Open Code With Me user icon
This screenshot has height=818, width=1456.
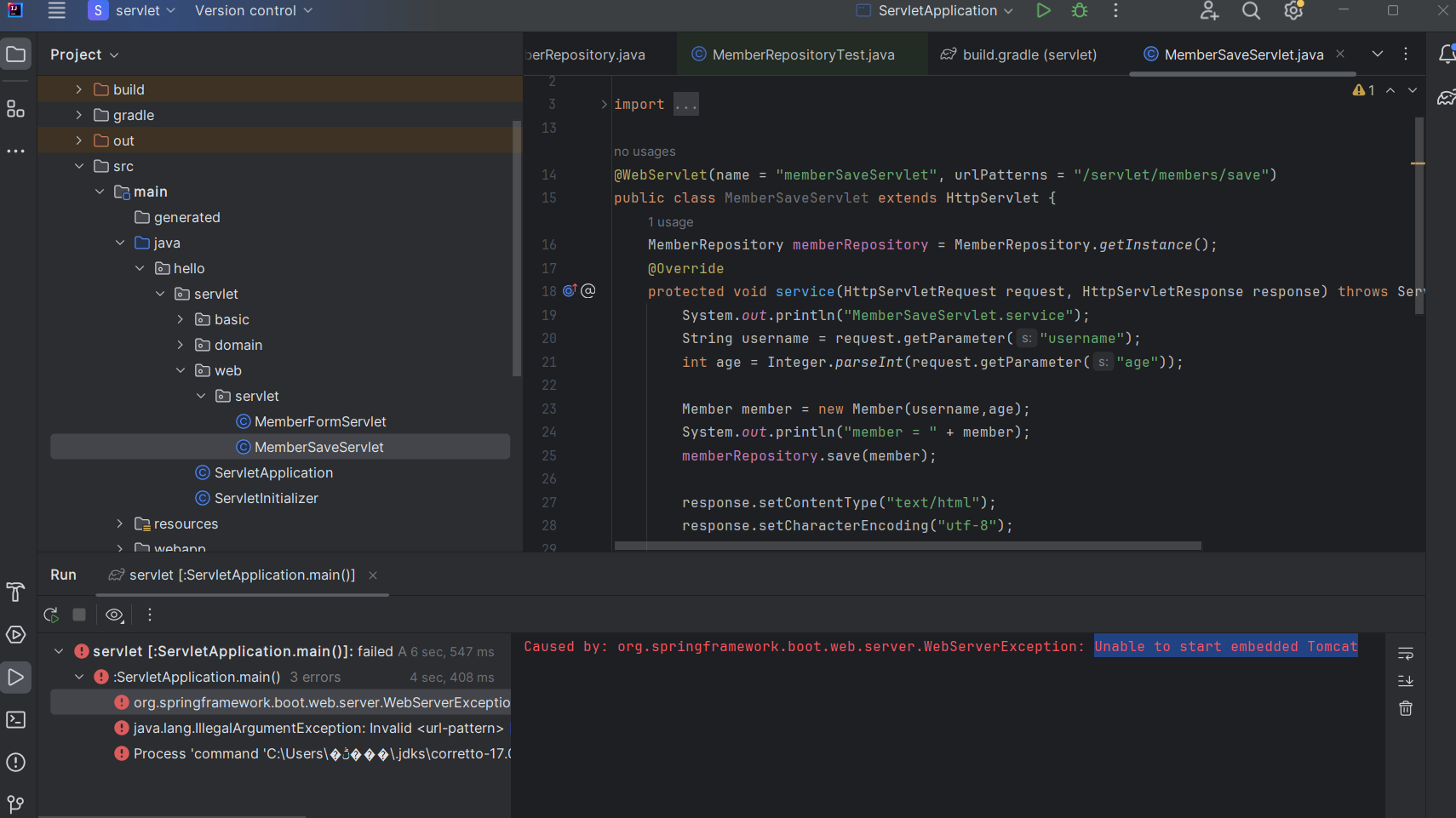(1209, 10)
